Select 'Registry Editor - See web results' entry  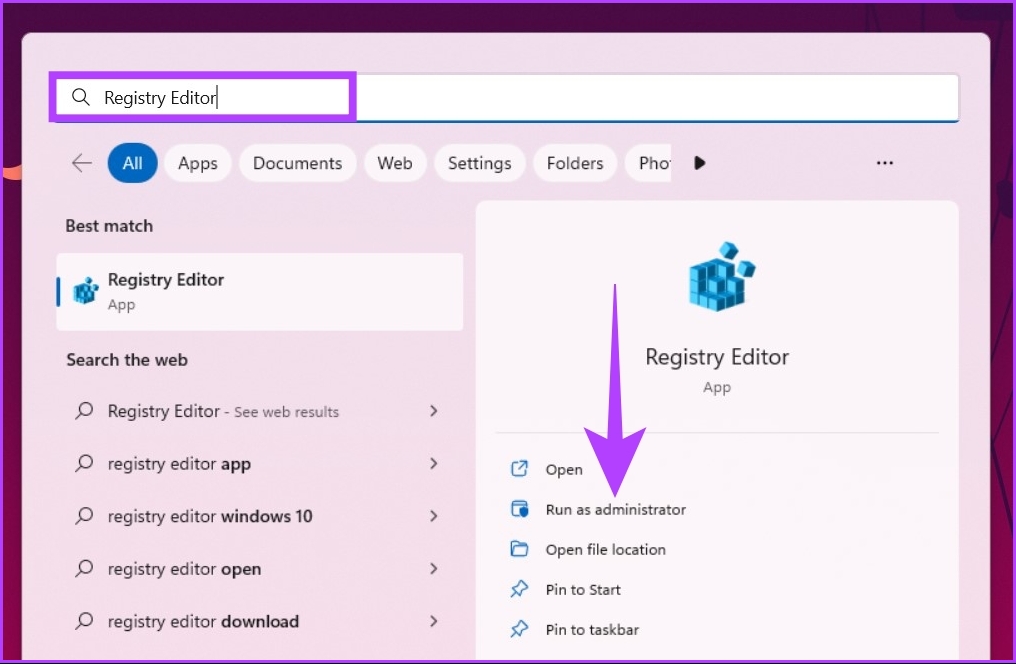point(258,411)
